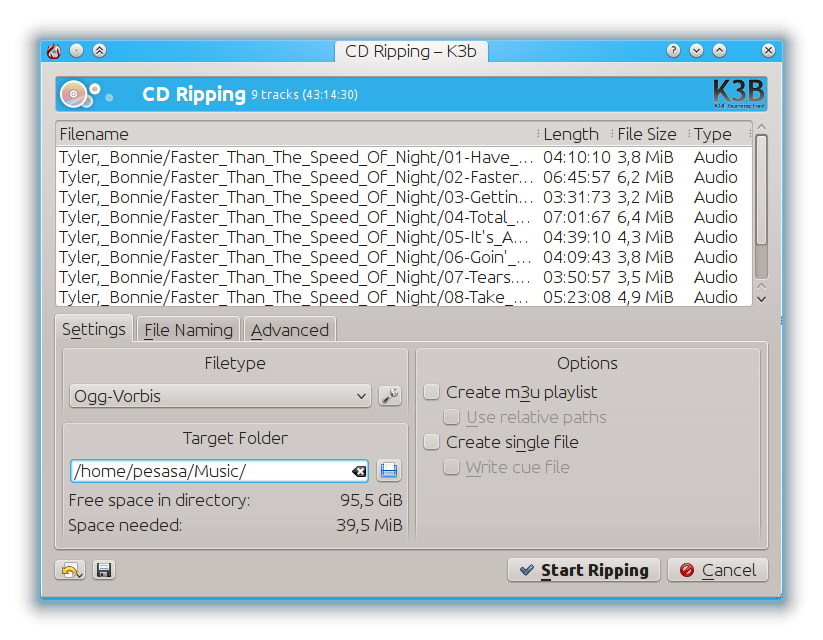Switch to the Settings tab

click(94, 329)
